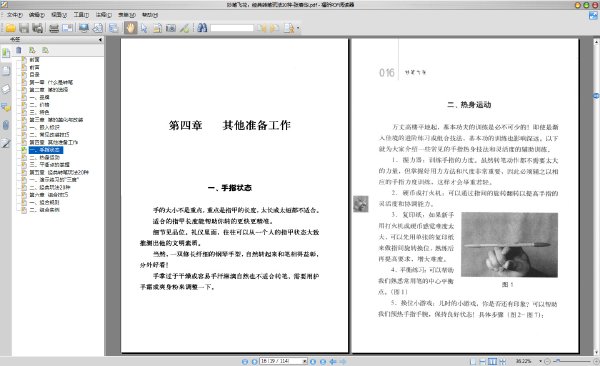Select the 目录 bookmark

34,75
